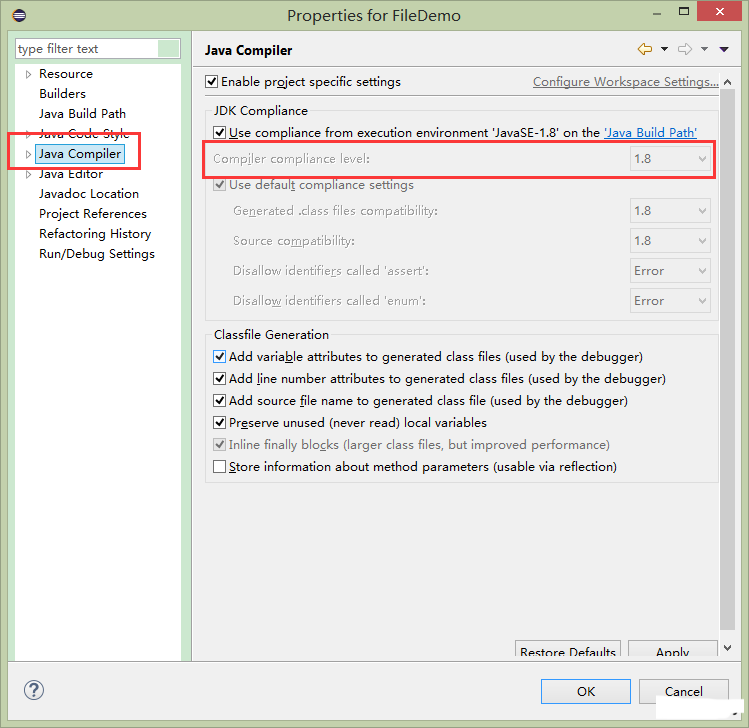Close the Properties for FileDemo dialog
Screen dimensions: 749x728
(x=720, y=12)
